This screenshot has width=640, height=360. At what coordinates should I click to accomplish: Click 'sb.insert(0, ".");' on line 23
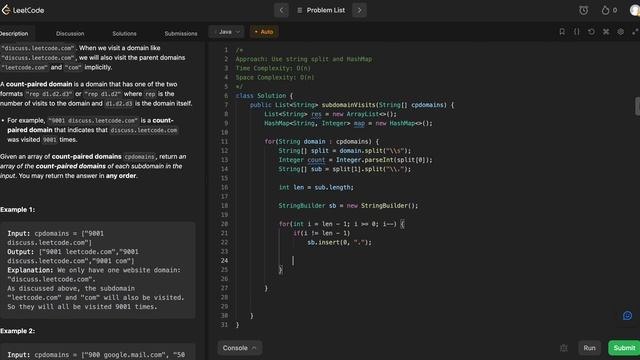(340, 242)
